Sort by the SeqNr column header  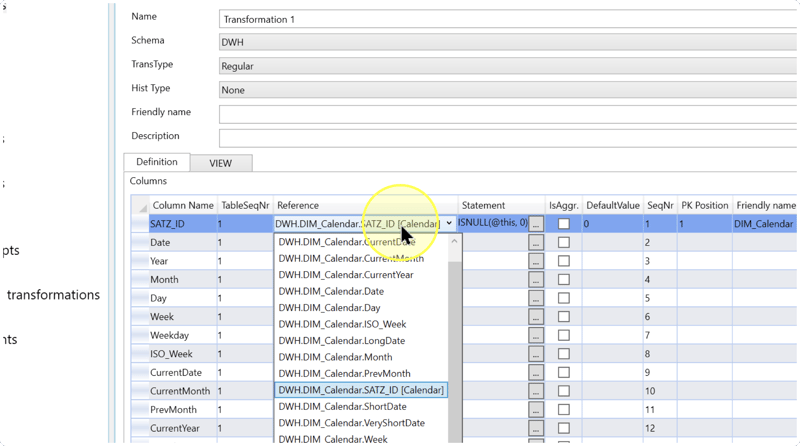(x=660, y=205)
